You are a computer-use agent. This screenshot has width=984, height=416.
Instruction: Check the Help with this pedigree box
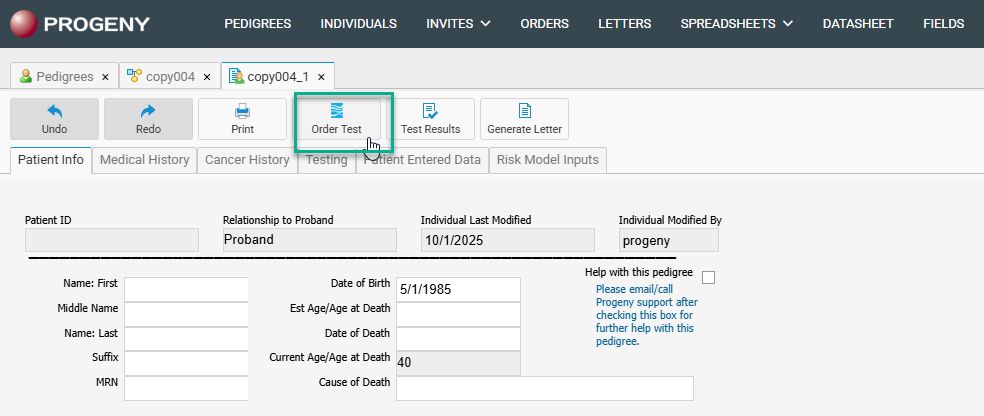coord(709,277)
